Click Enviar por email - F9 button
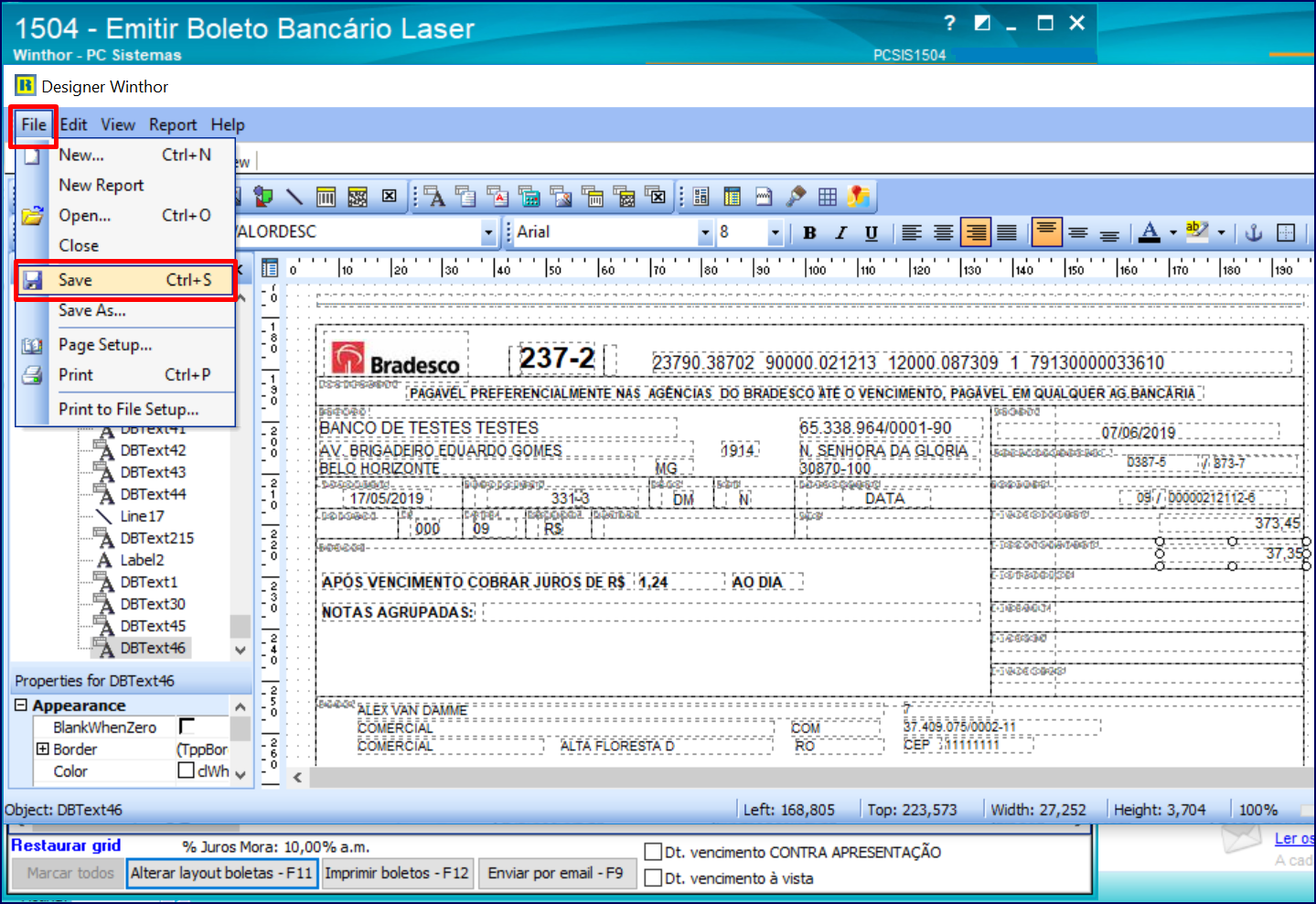 pos(555,874)
